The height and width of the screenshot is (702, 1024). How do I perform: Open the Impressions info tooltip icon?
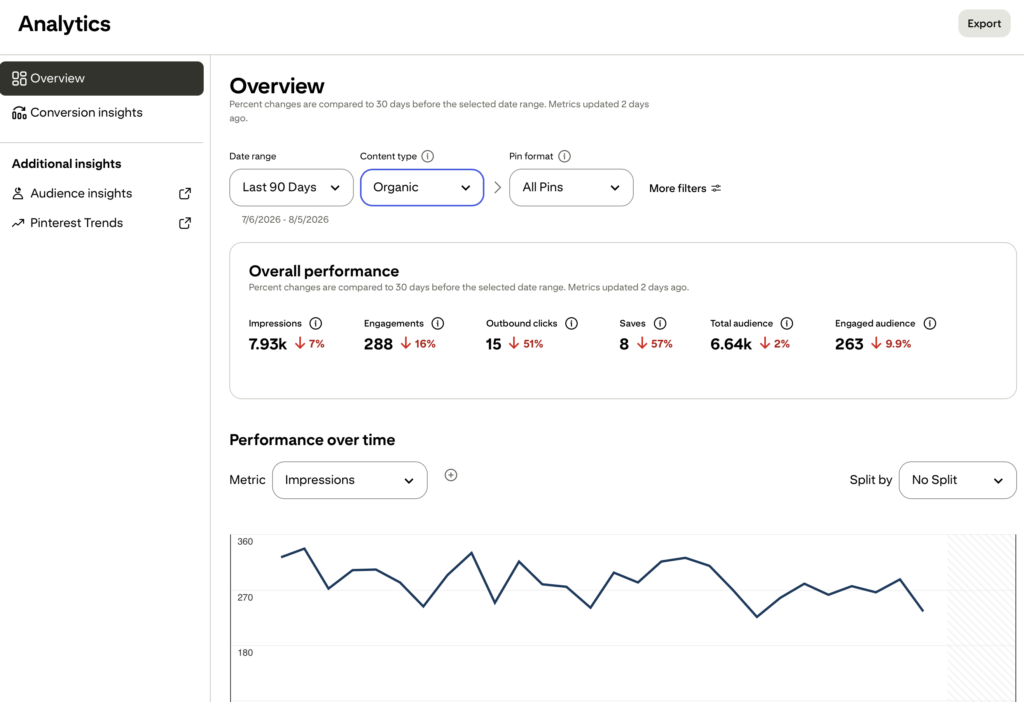pyautogui.click(x=315, y=323)
